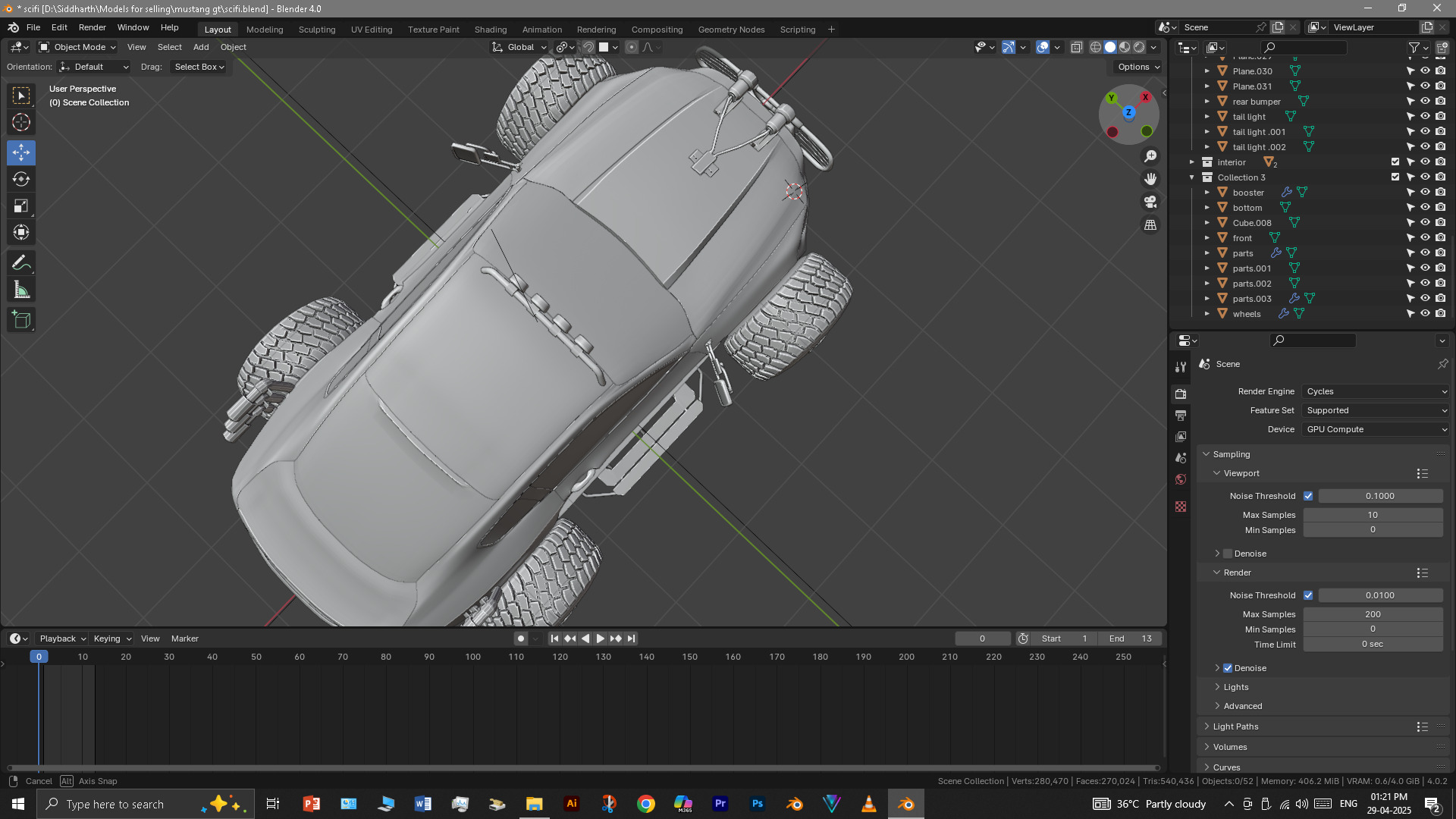This screenshot has width=1456, height=819.
Task: Activate the Scale tool
Action: click(21, 206)
